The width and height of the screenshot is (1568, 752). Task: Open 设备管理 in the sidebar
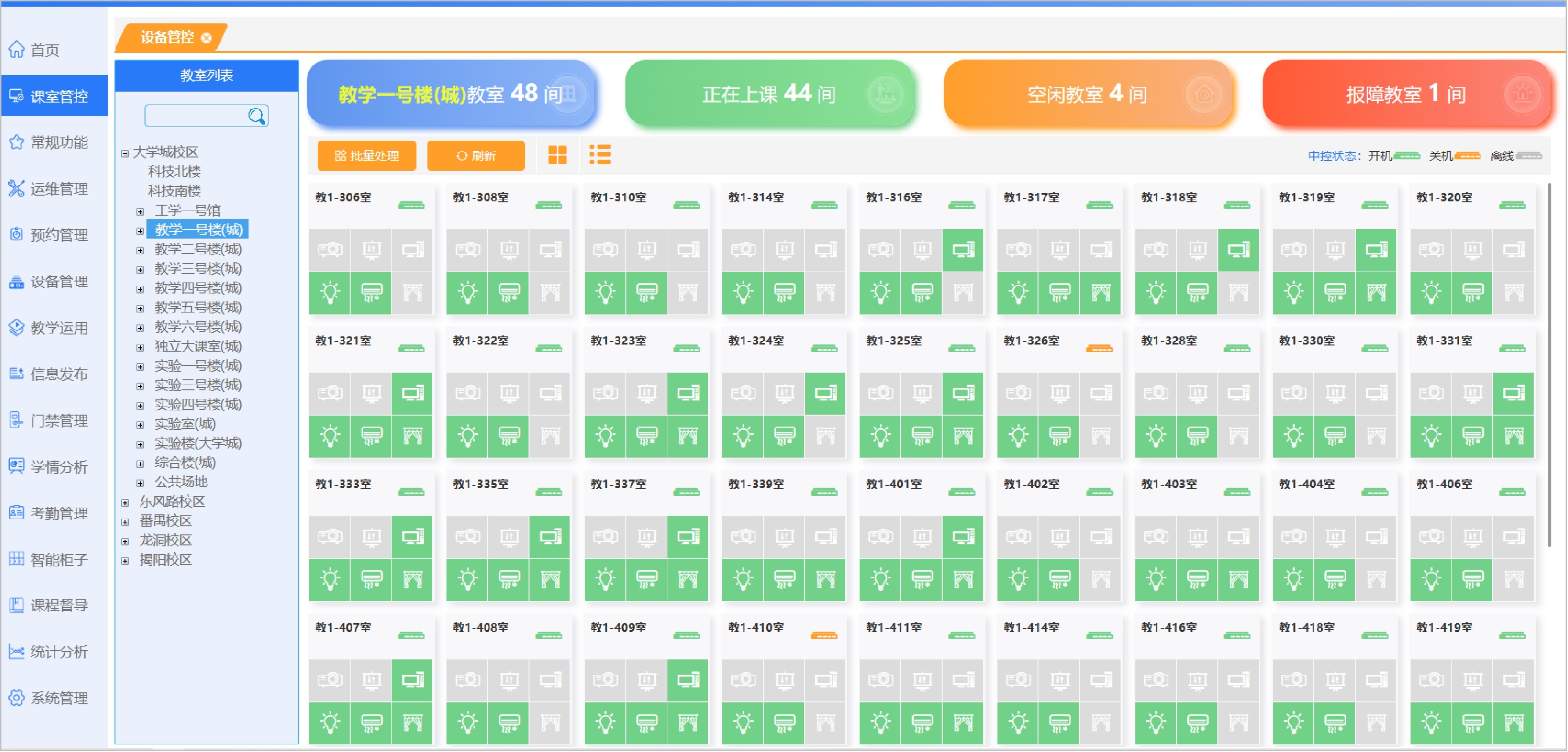click(53, 282)
